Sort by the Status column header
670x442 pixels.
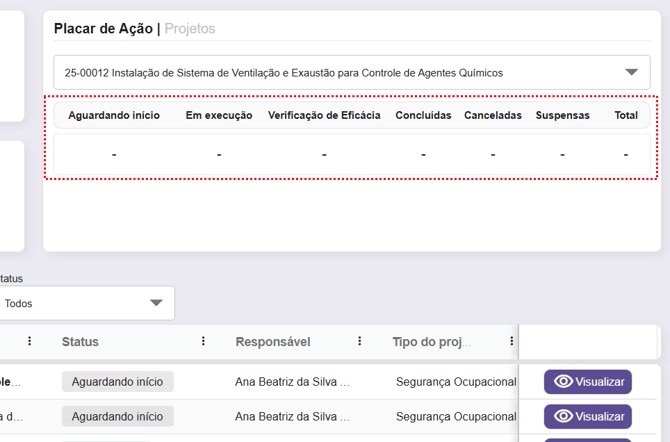pos(80,342)
